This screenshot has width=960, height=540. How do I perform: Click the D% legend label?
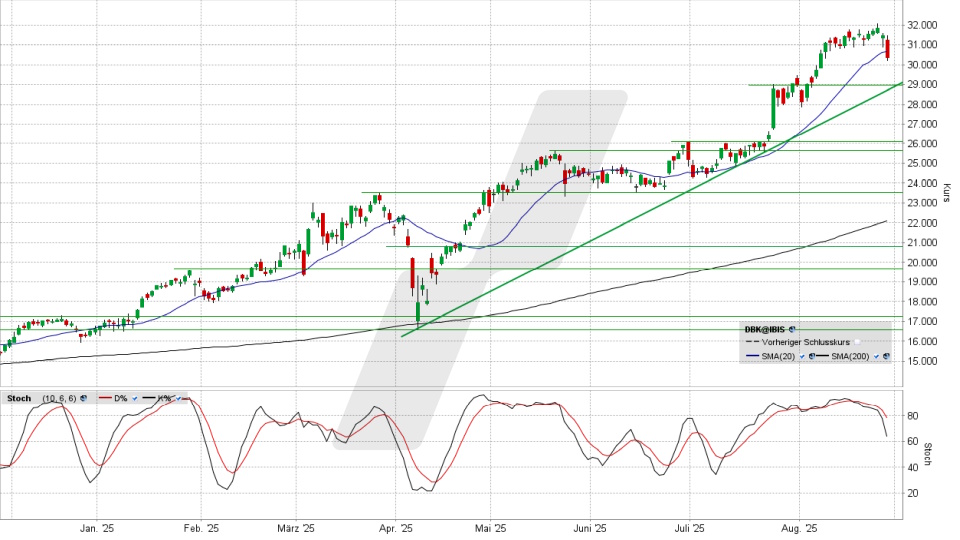[121, 398]
